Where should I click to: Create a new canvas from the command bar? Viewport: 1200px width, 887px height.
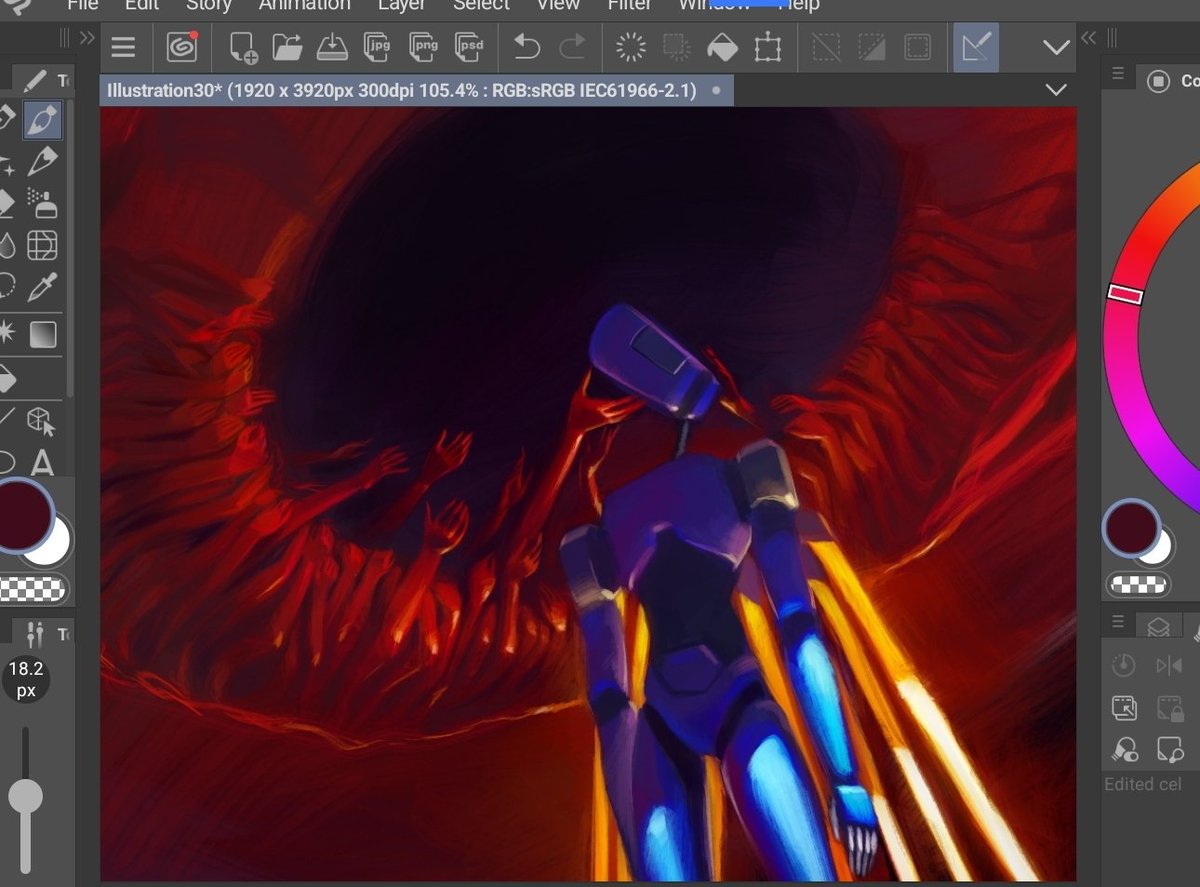[242, 47]
